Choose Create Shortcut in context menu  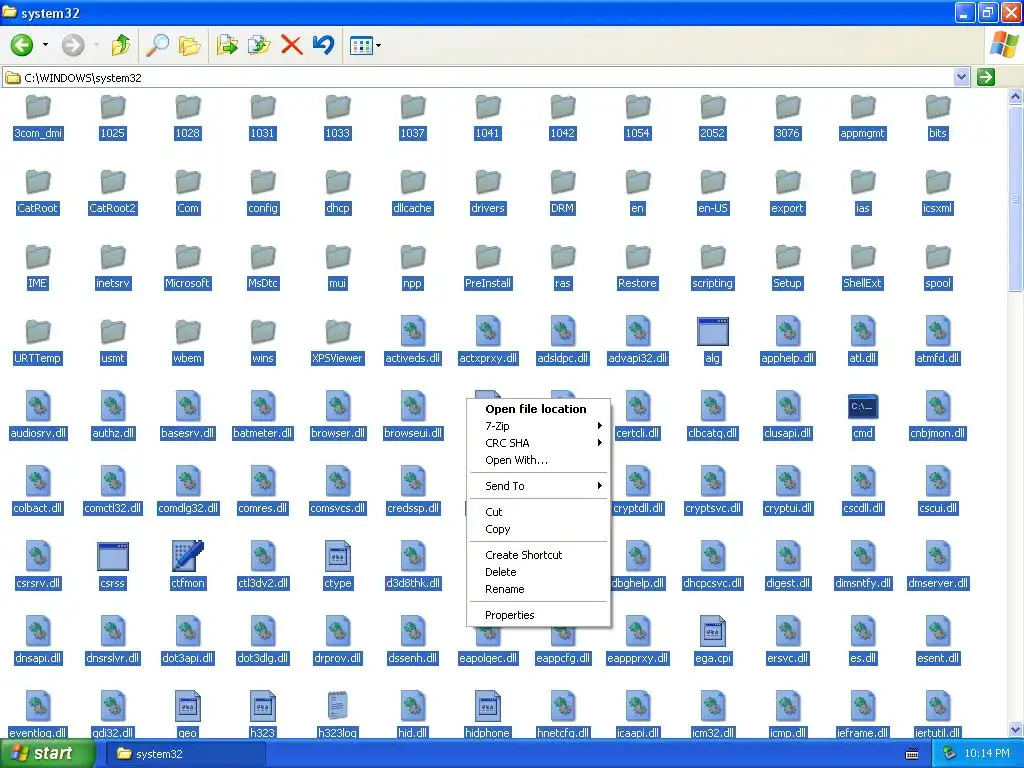[539, 554]
